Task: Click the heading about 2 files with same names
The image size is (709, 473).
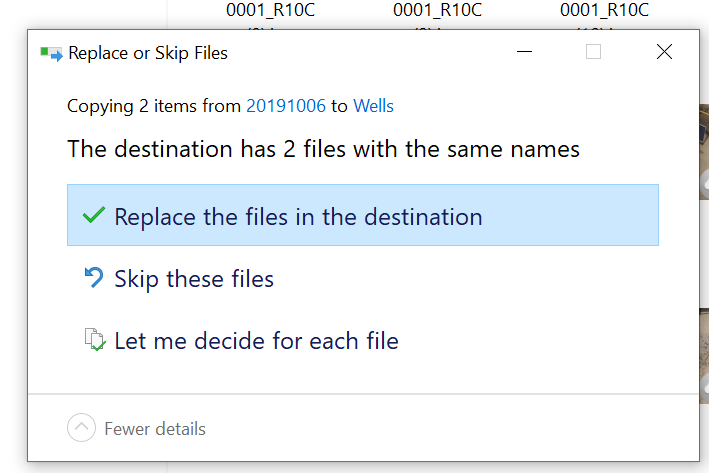Action: click(323, 150)
